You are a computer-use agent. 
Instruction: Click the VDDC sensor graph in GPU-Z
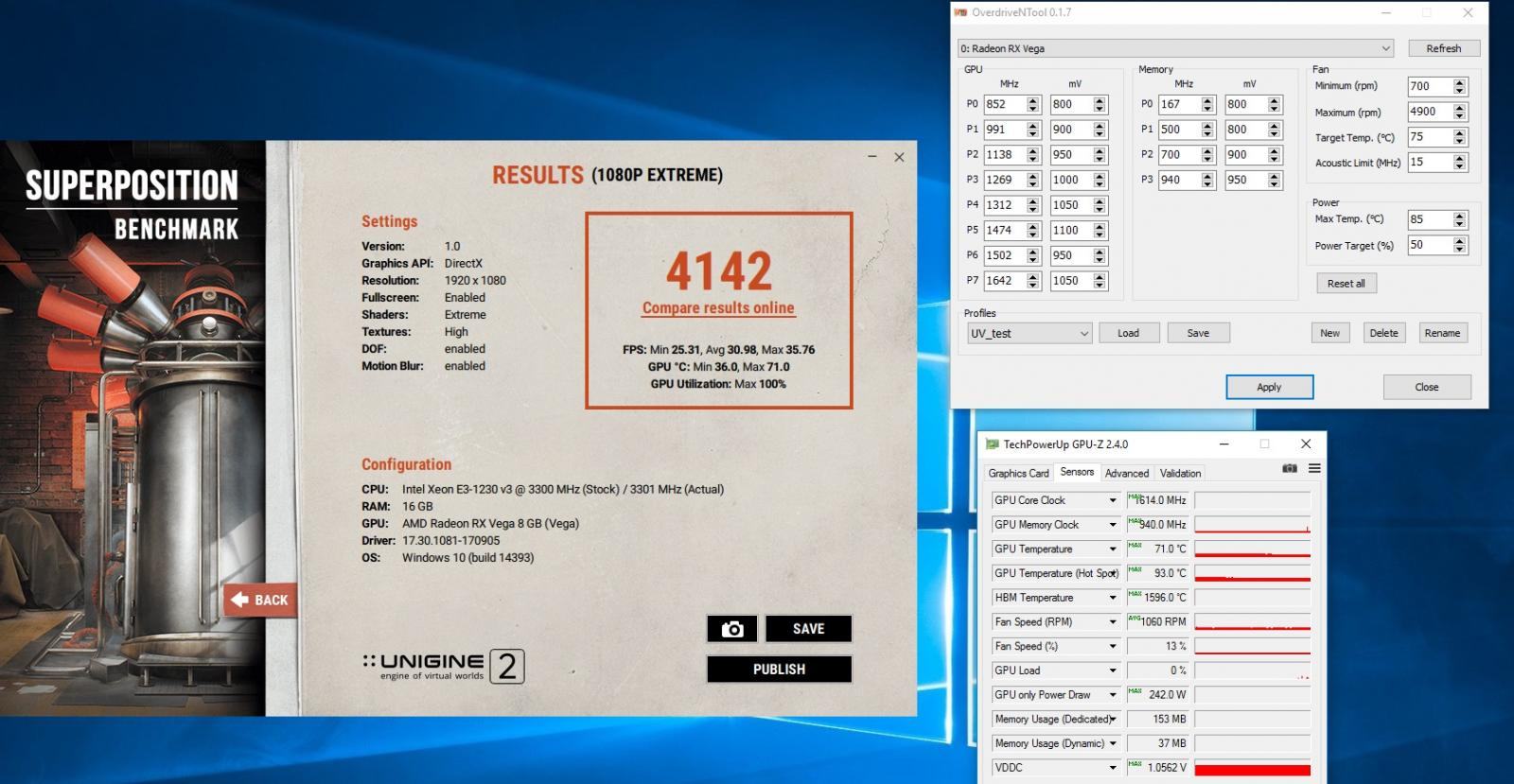1253,768
